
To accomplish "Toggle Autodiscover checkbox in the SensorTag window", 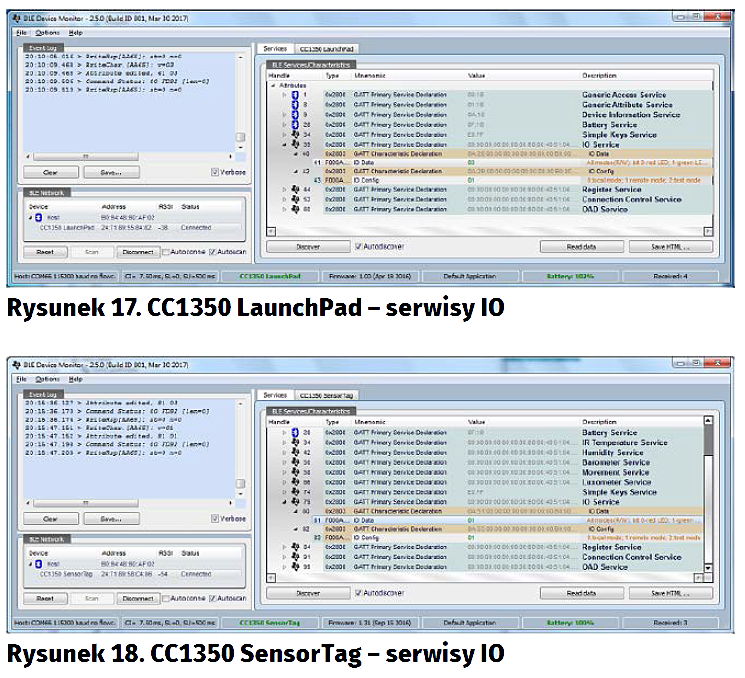I will coord(359,593).
